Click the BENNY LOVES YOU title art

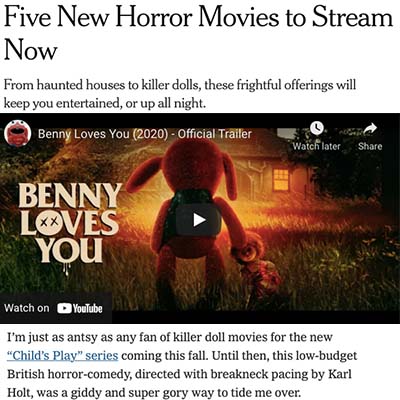point(69,226)
